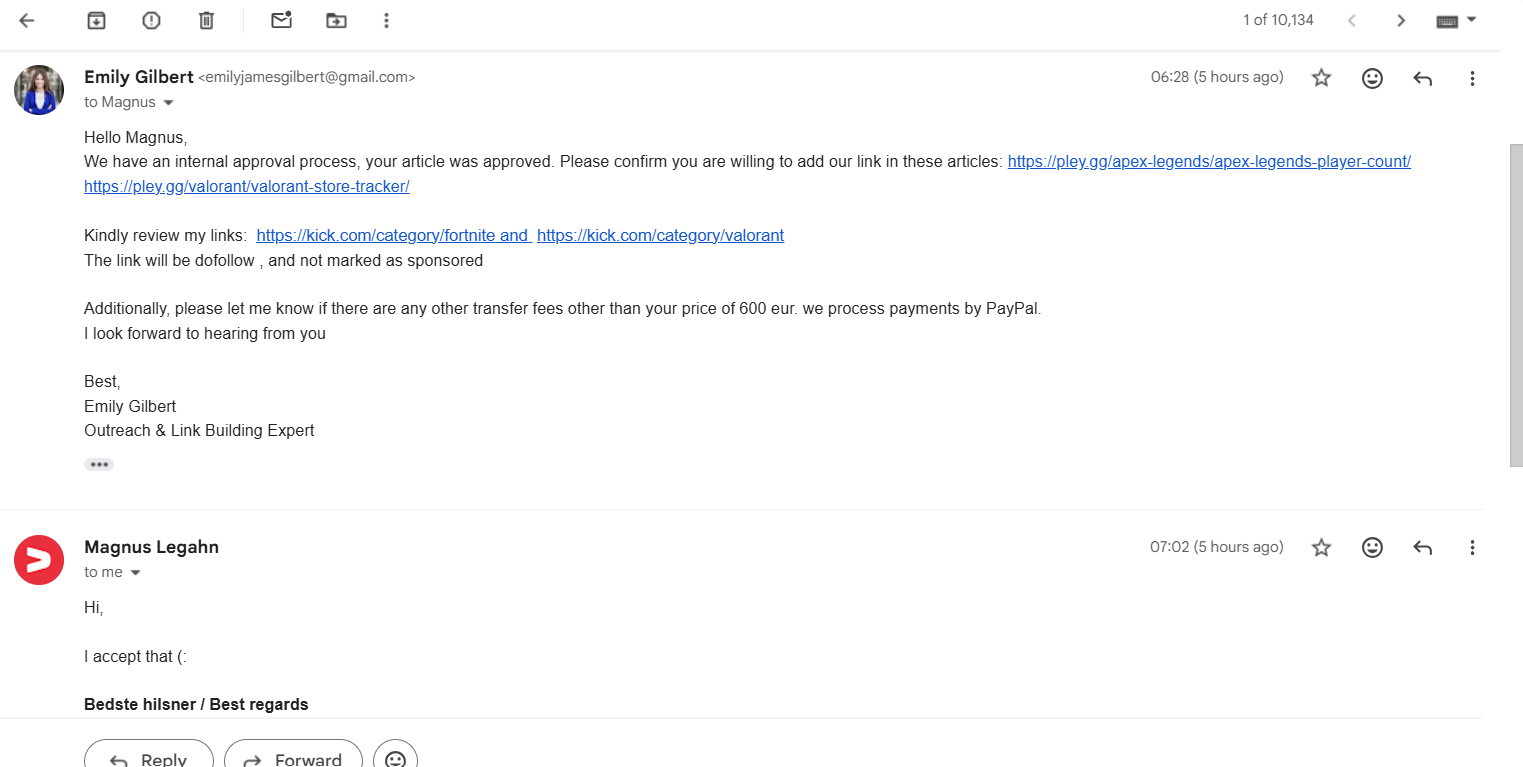Add emoji reaction to Emily Gilbert's message

click(1372, 78)
